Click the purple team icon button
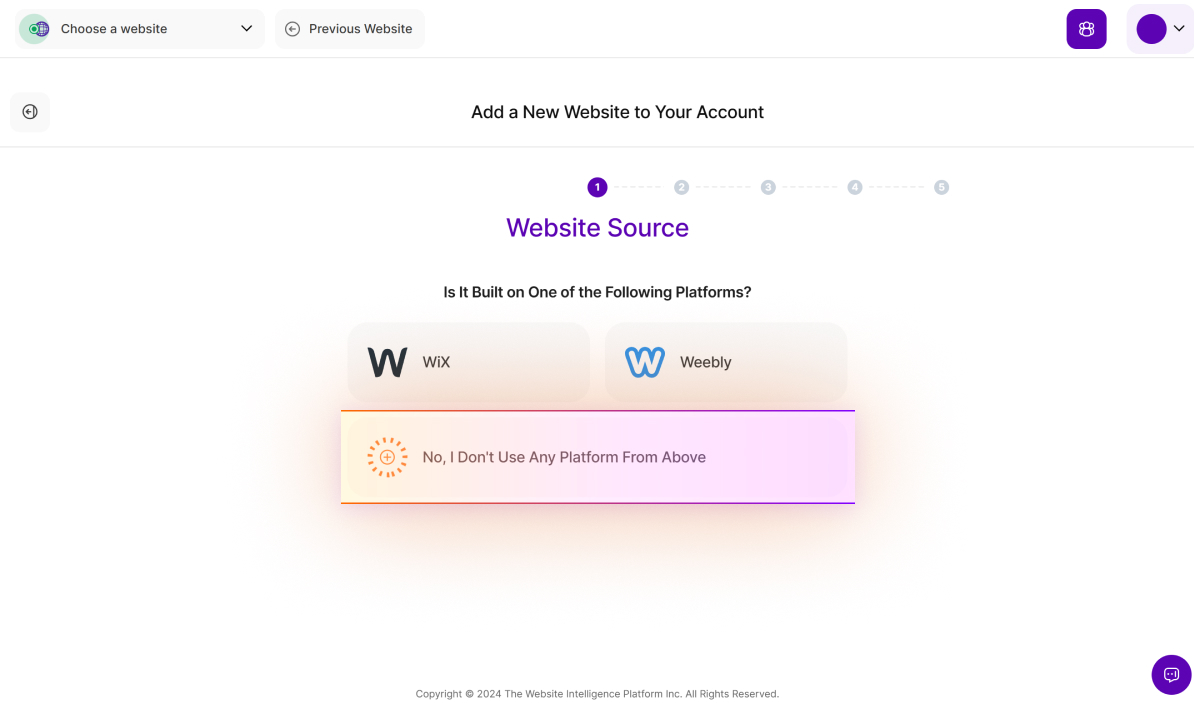 tap(1086, 29)
